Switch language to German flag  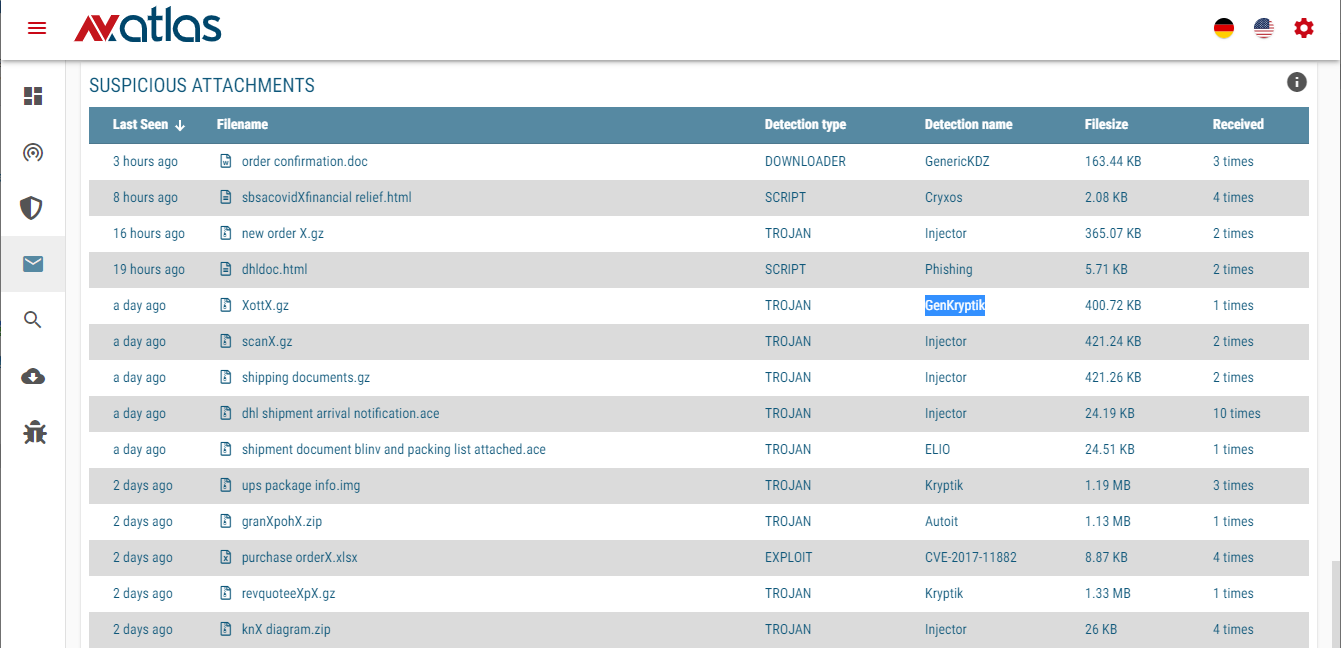click(x=1224, y=28)
